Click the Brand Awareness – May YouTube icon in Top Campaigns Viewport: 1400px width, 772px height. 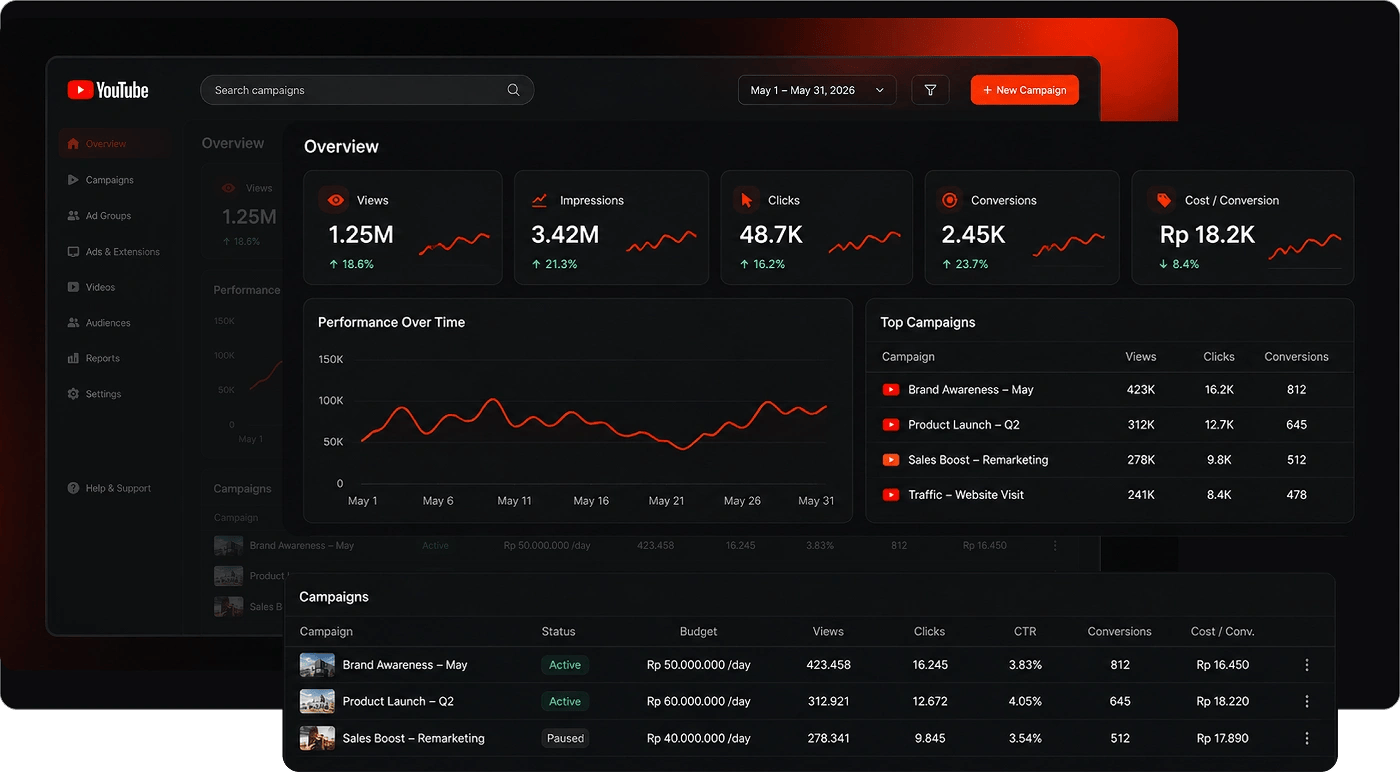point(891,390)
